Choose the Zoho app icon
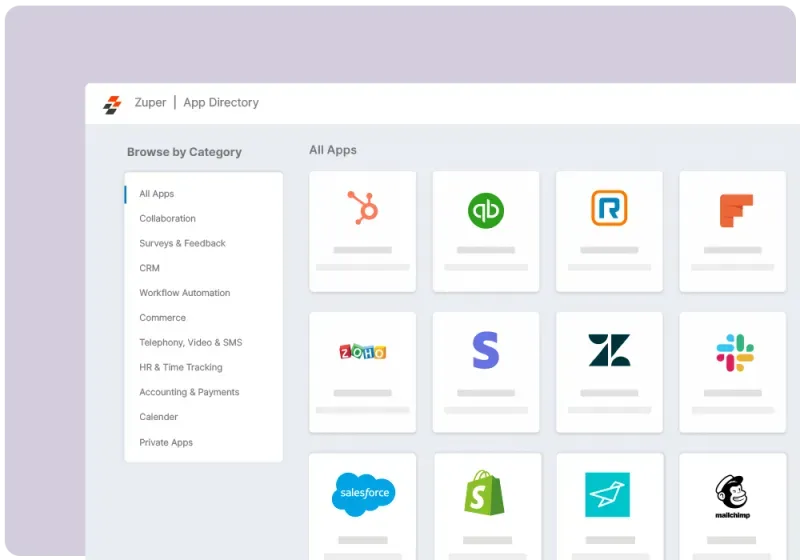The width and height of the screenshot is (800, 560). pyautogui.click(x=362, y=352)
